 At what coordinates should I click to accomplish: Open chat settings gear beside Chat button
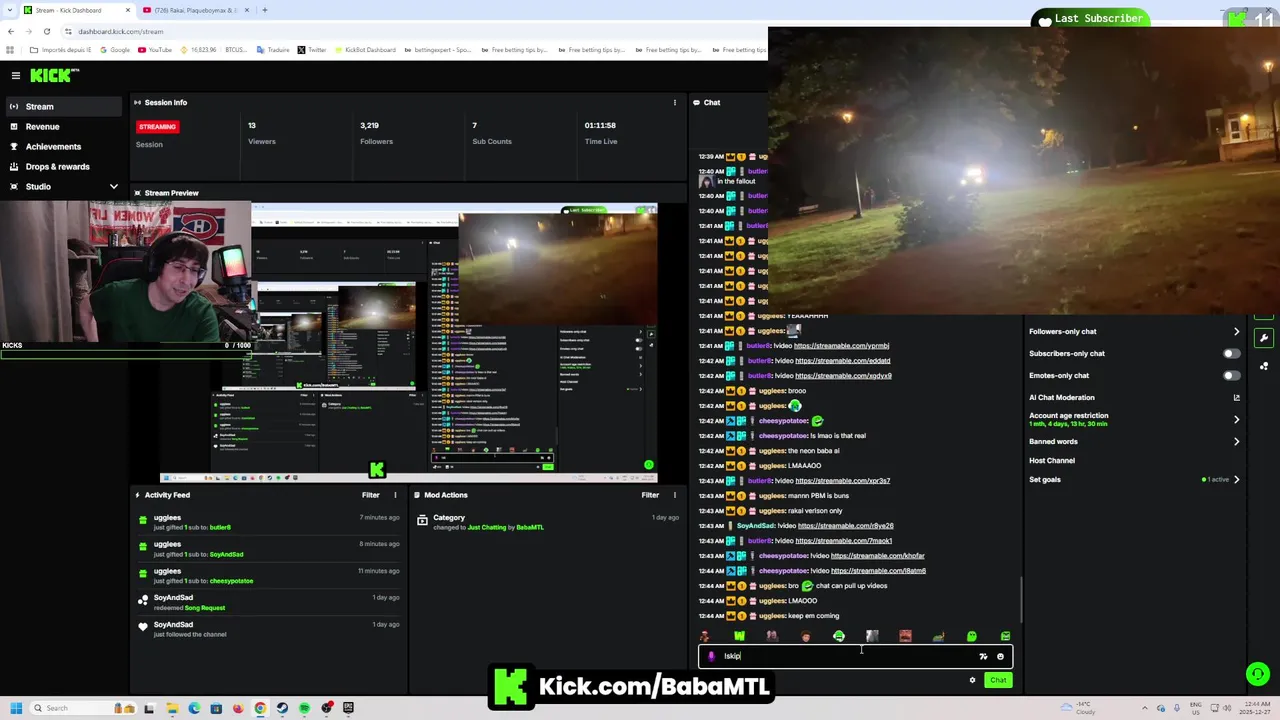(972, 680)
